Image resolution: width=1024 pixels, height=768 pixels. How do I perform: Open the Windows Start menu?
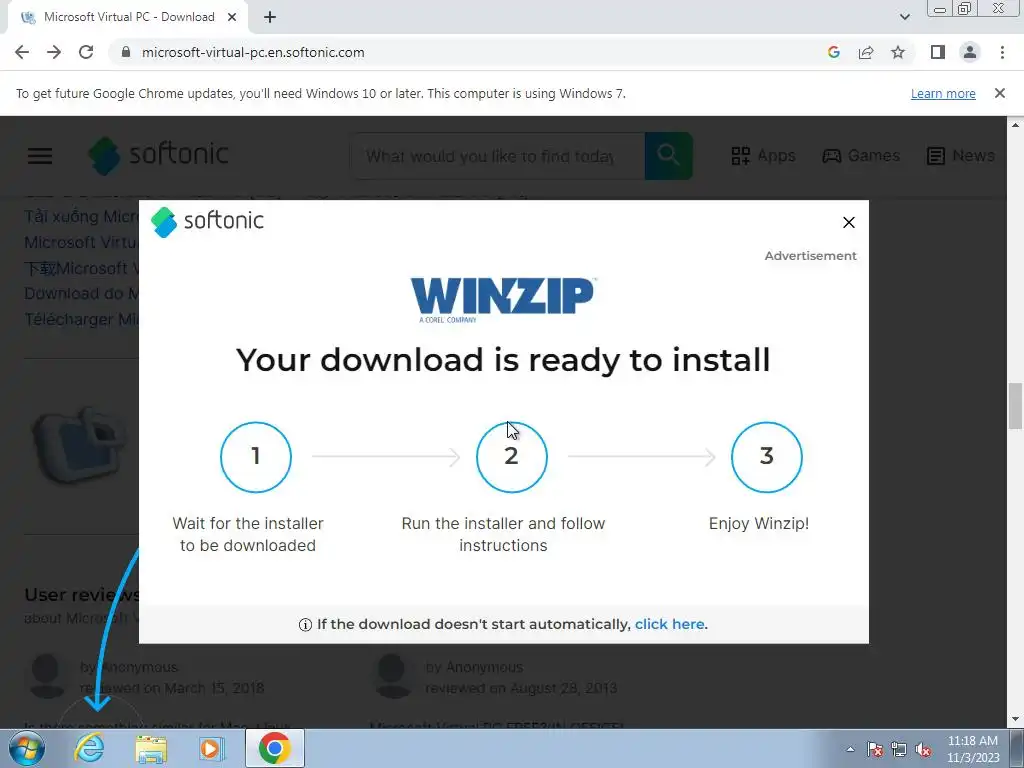coord(27,748)
